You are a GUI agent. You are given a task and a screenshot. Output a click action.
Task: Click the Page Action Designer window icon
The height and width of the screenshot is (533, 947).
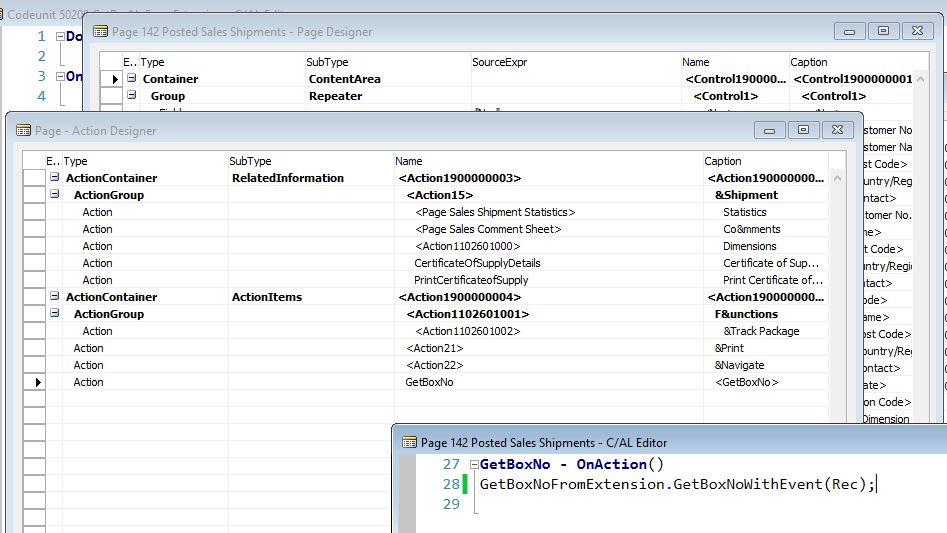tap(23, 130)
